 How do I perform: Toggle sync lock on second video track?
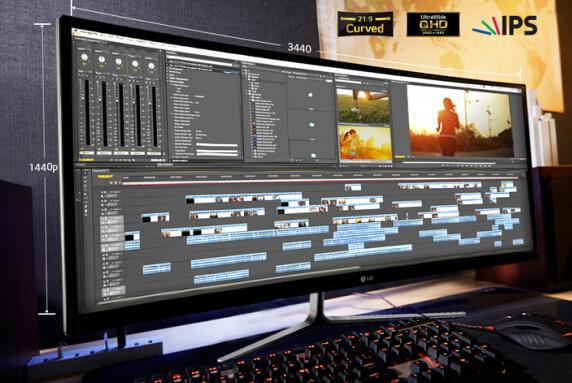click(x=106, y=201)
